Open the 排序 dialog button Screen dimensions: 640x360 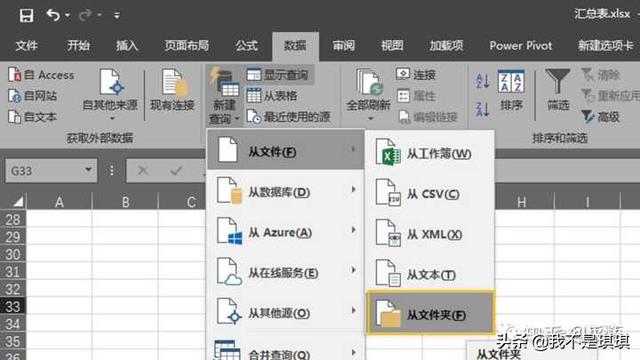tap(511, 91)
